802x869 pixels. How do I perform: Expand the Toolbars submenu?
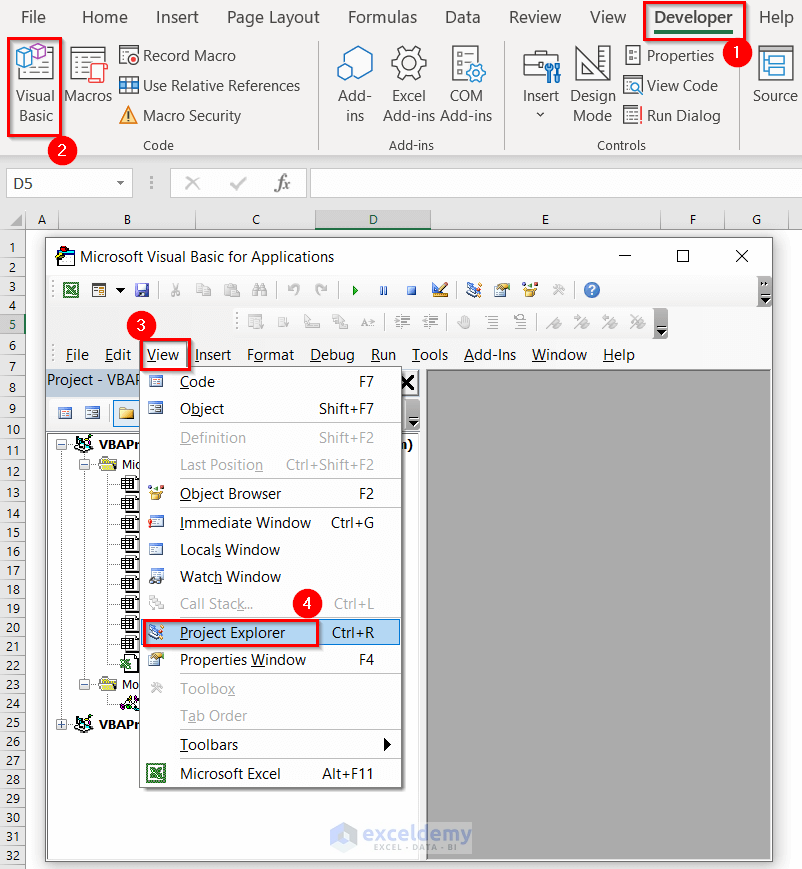tap(271, 745)
